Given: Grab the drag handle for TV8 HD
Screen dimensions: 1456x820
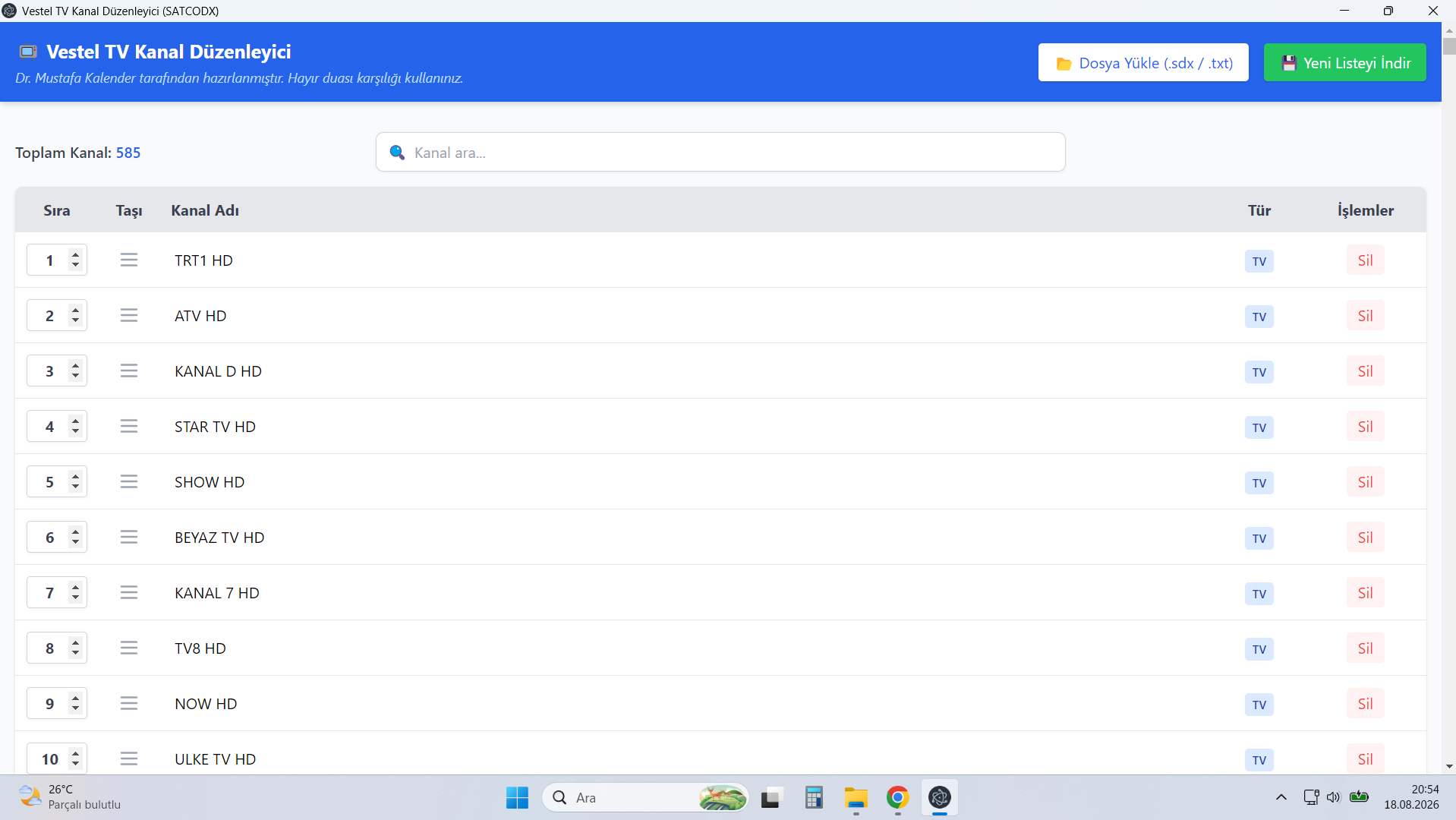Looking at the screenshot, I should point(129,648).
